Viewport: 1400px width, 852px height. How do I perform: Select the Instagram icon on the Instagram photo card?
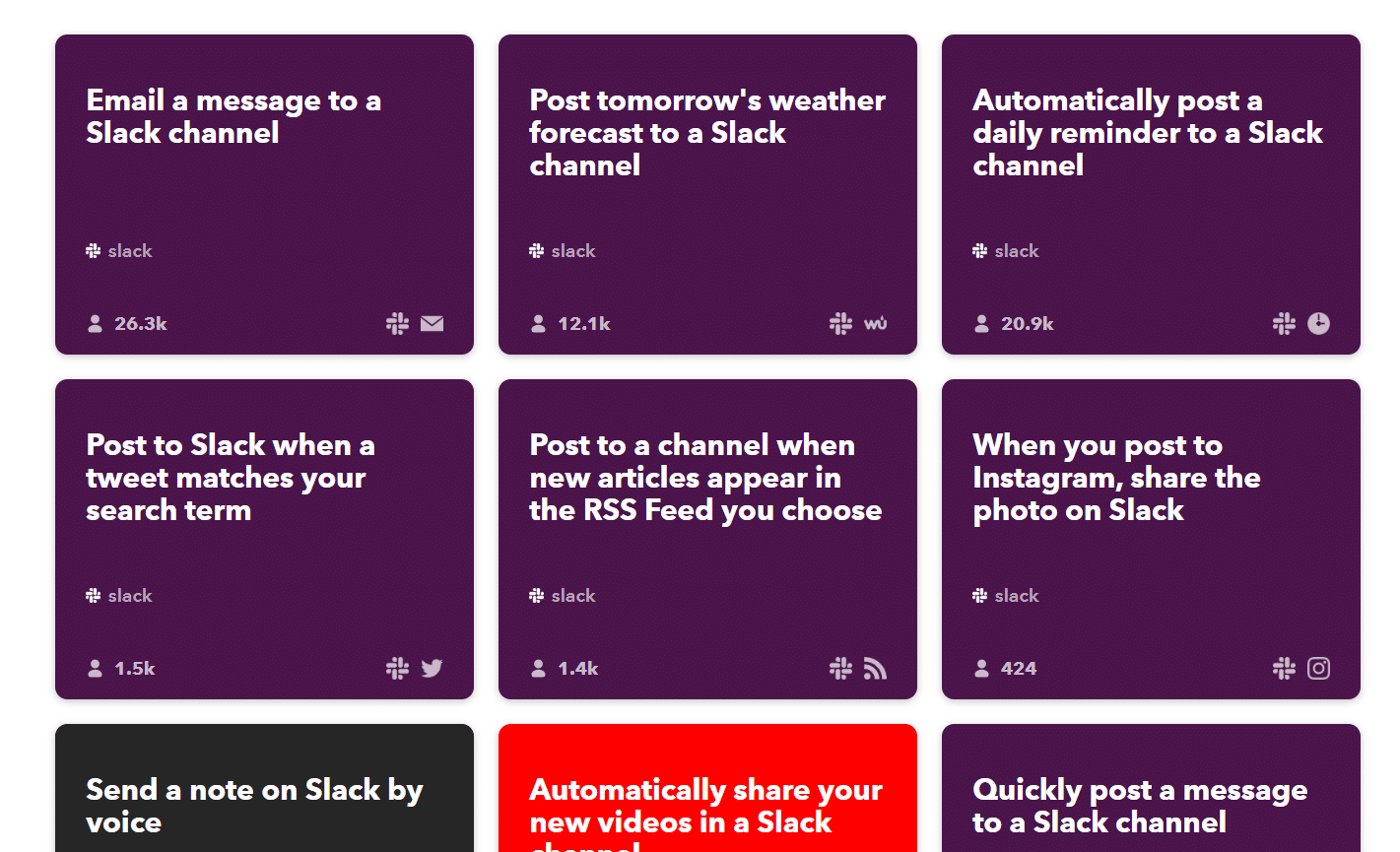point(1318,668)
